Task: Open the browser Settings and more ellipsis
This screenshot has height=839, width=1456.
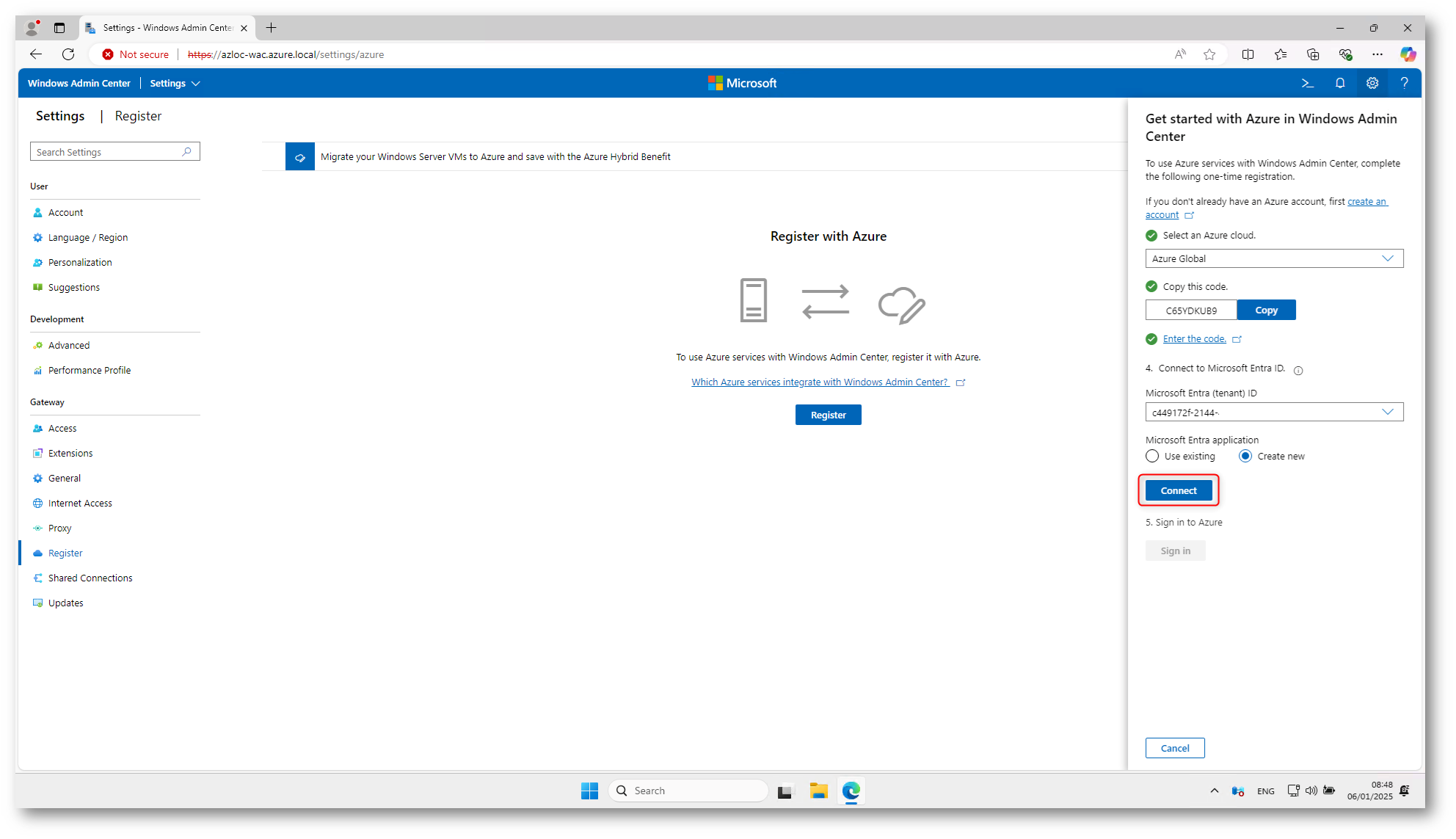Action: pos(1377,54)
